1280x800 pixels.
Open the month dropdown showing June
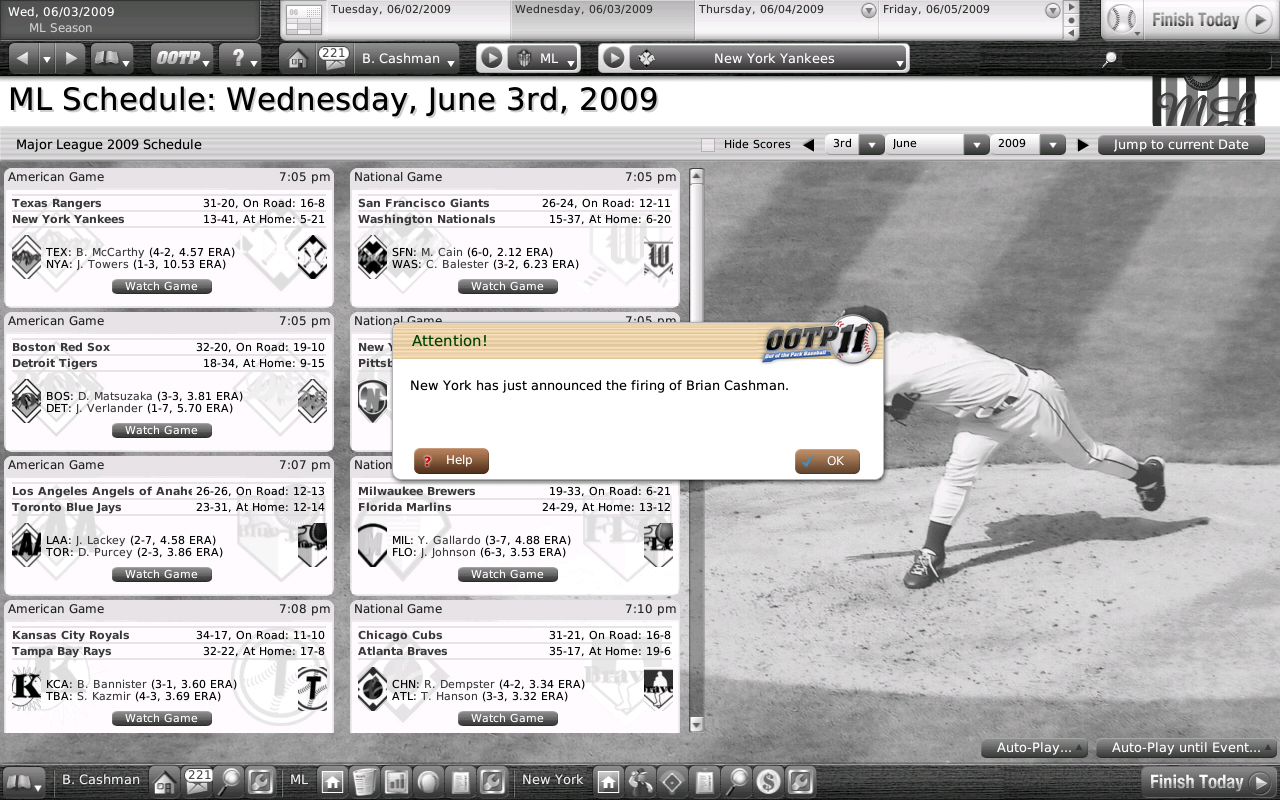tap(939, 144)
